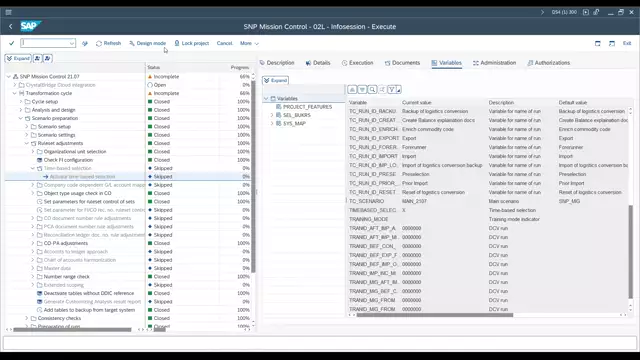Select TIMEBASED_SELEC variable cell

pyautogui.click(x=372, y=210)
